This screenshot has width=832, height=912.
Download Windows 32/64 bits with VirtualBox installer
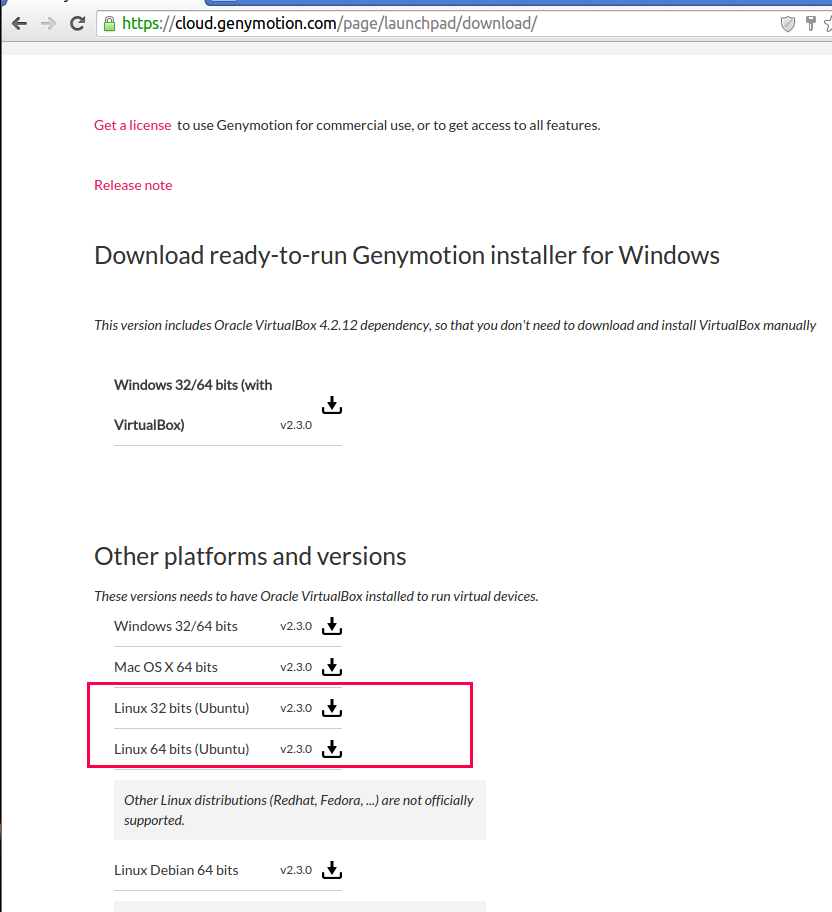332,405
